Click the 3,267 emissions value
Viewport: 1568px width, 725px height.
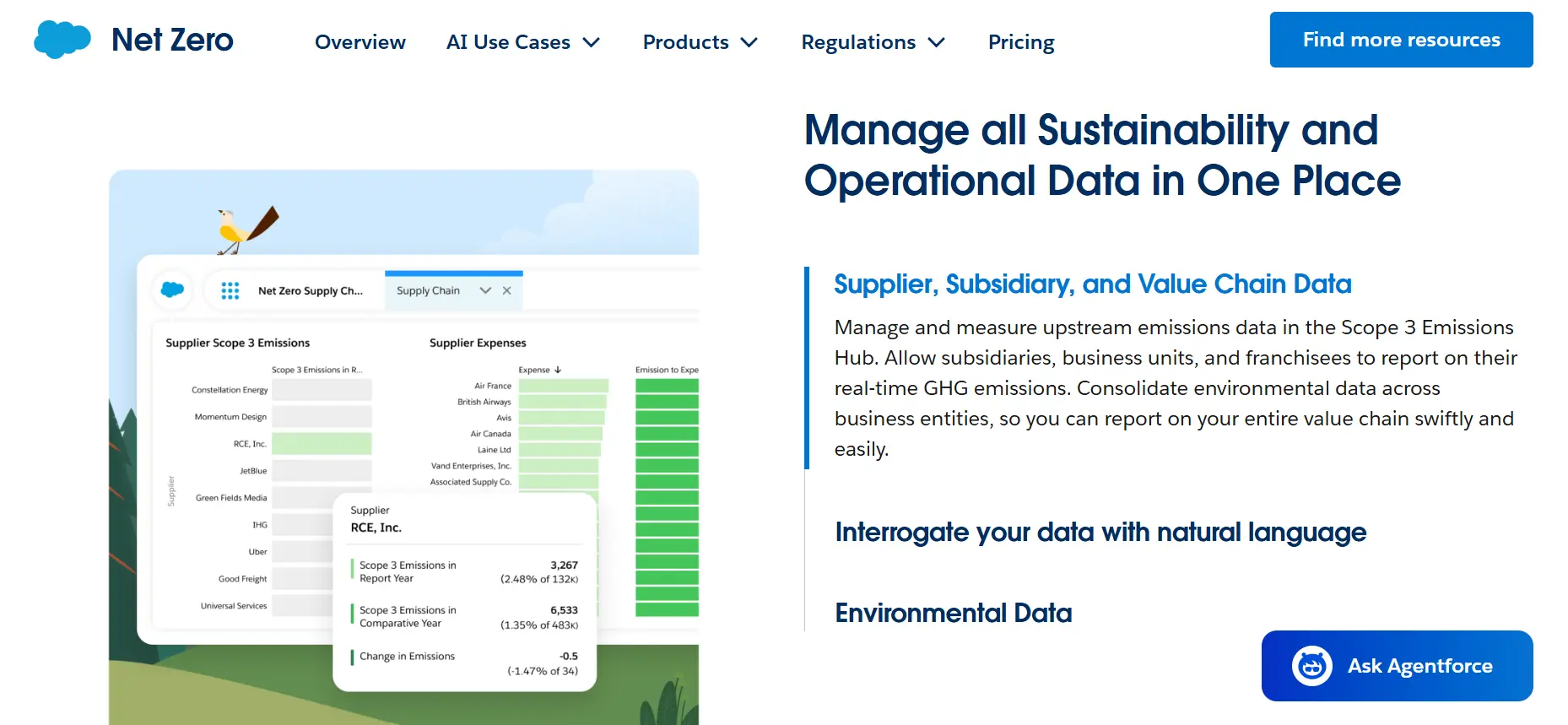(x=564, y=565)
